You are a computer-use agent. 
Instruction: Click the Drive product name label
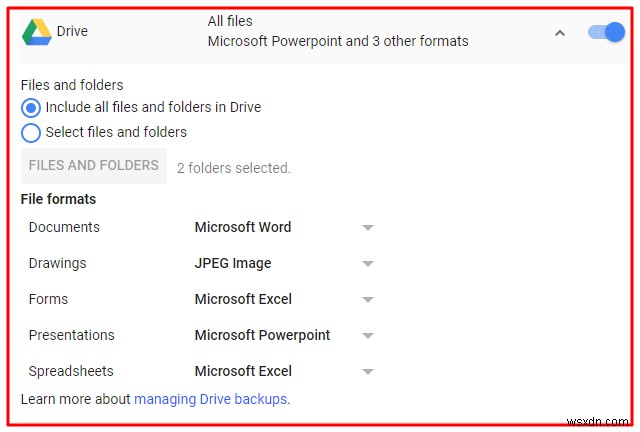pyautogui.click(x=72, y=31)
